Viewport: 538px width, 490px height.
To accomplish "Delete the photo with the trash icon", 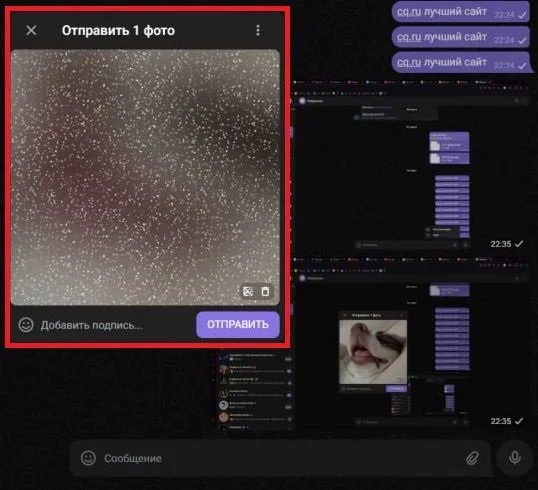I will click(x=265, y=292).
